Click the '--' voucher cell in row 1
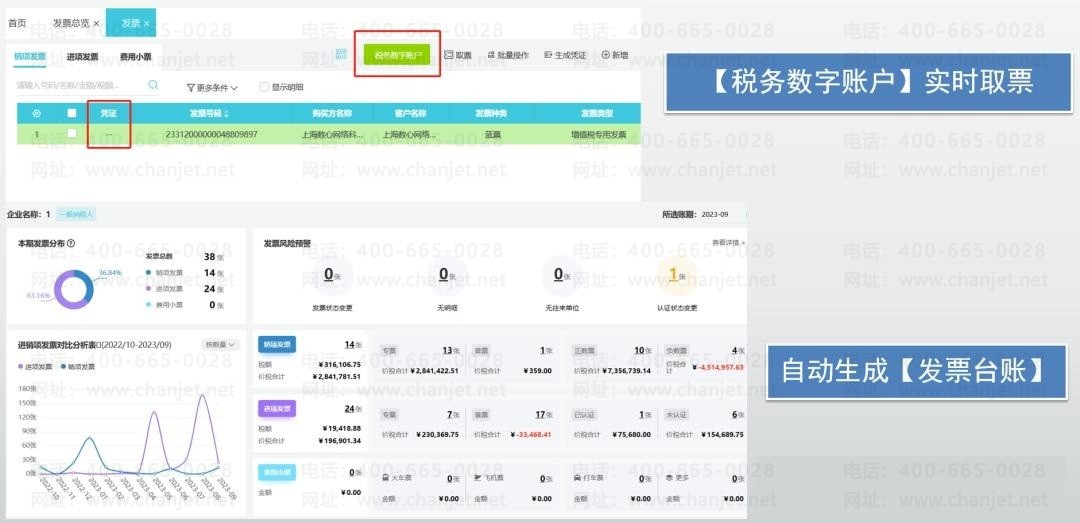Image resolution: width=1080 pixels, height=523 pixels. (109, 134)
